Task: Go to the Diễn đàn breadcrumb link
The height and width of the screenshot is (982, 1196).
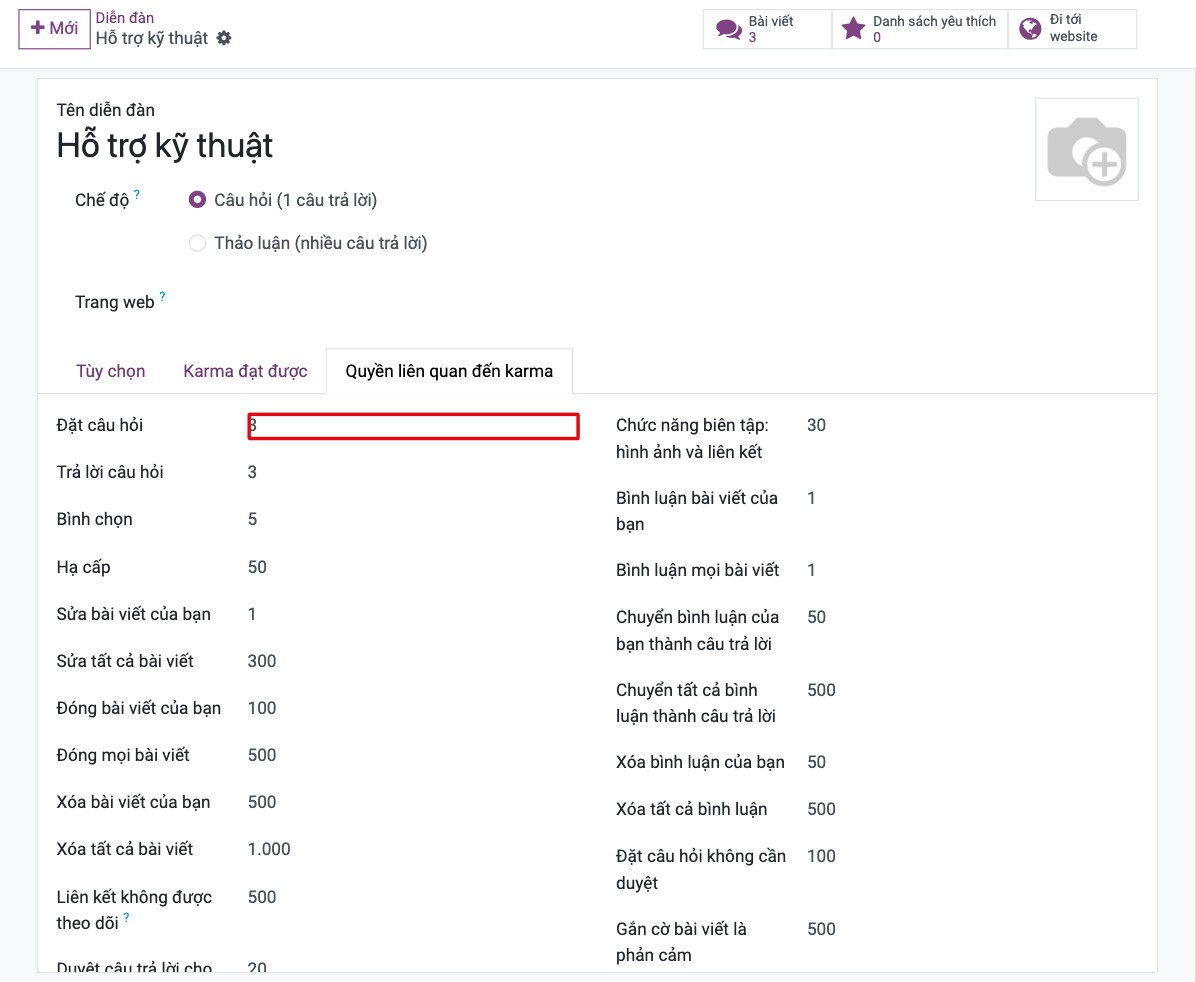Action: point(124,18)
